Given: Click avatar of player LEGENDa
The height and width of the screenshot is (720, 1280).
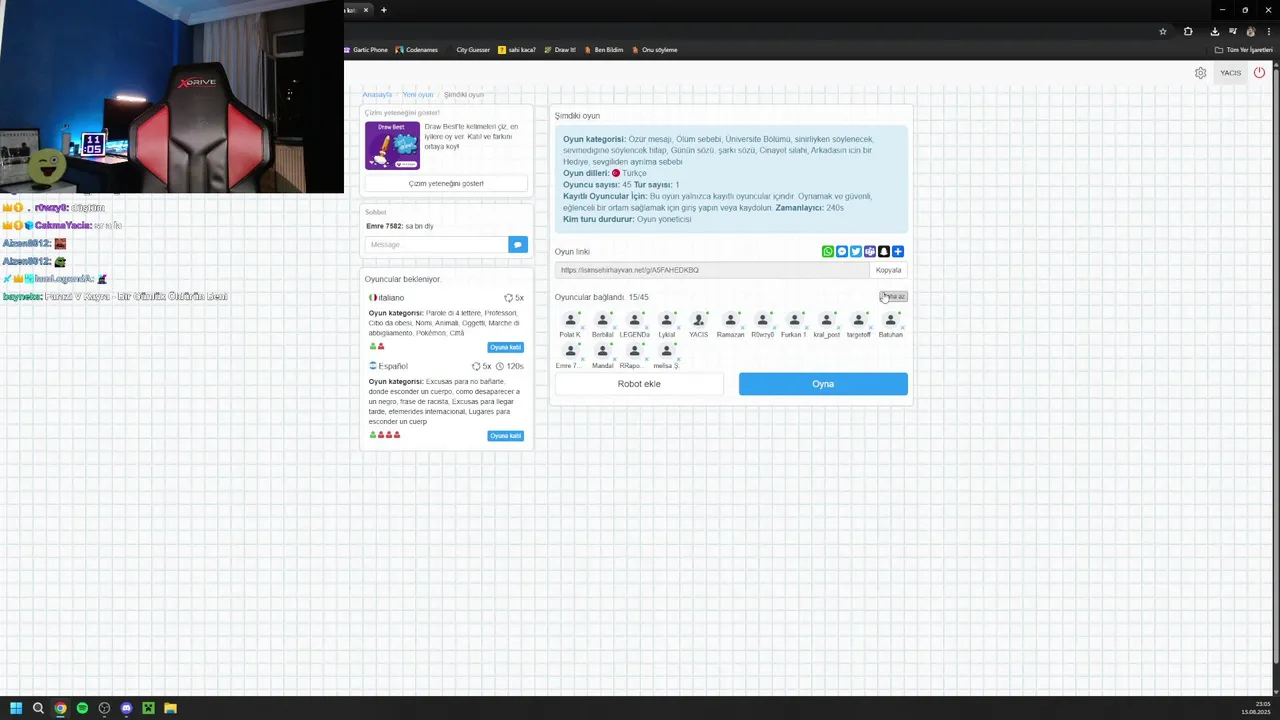Looking at the screenshot, I should [x=634, y=320].
